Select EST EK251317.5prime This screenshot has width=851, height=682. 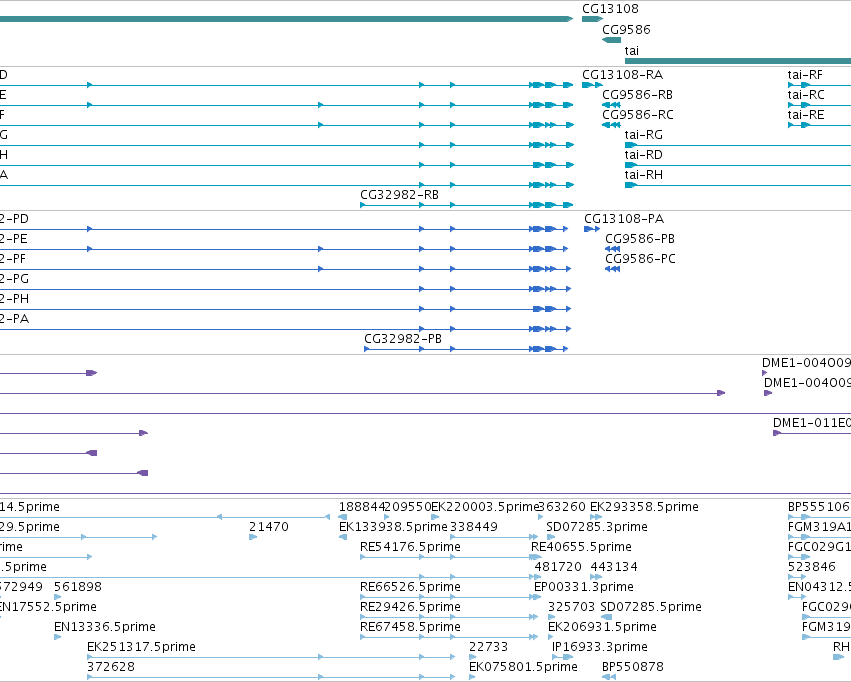click(x=141, y=648)
